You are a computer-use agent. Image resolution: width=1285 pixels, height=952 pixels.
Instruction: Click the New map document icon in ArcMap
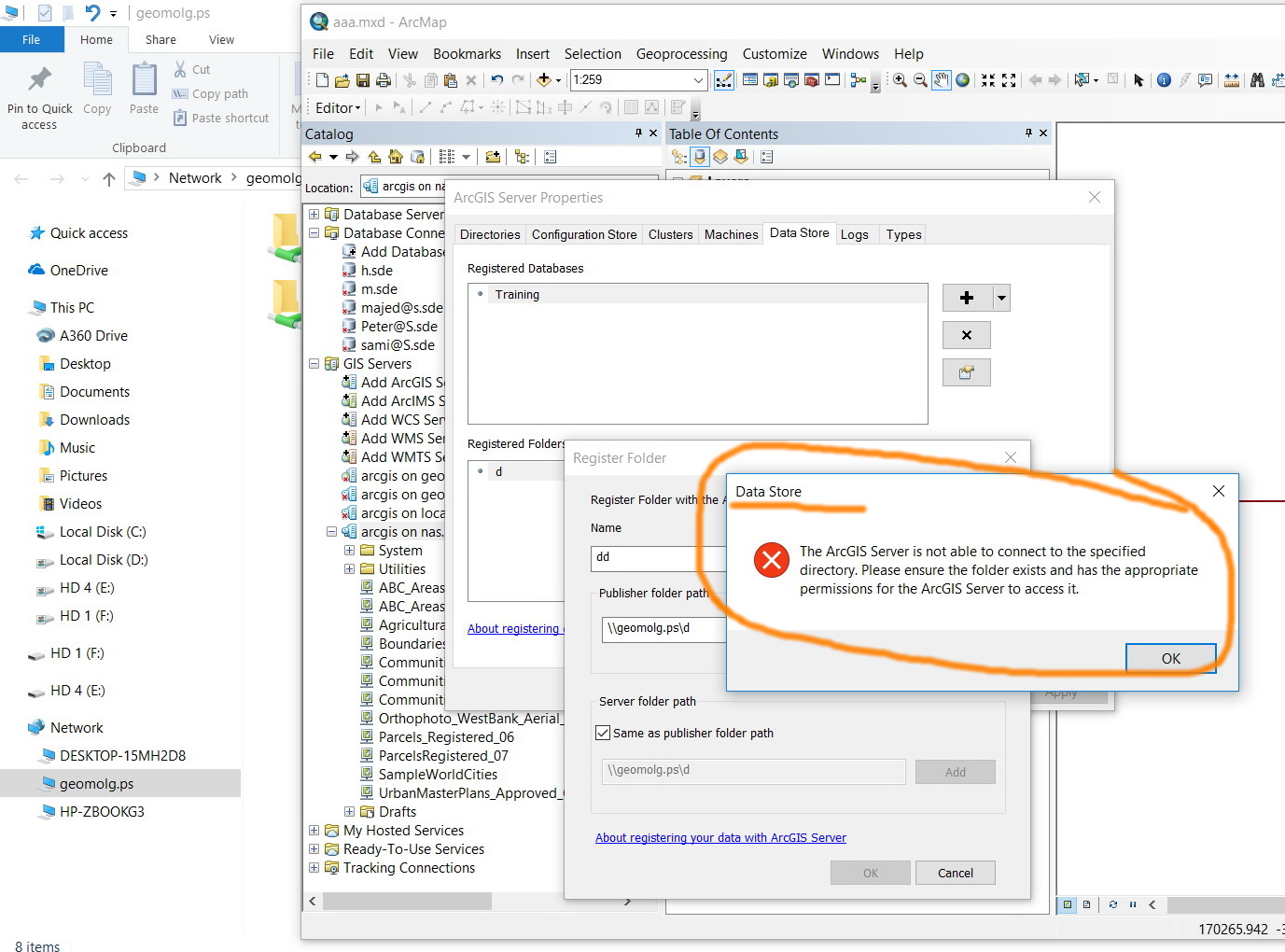(x=322, y=80)
